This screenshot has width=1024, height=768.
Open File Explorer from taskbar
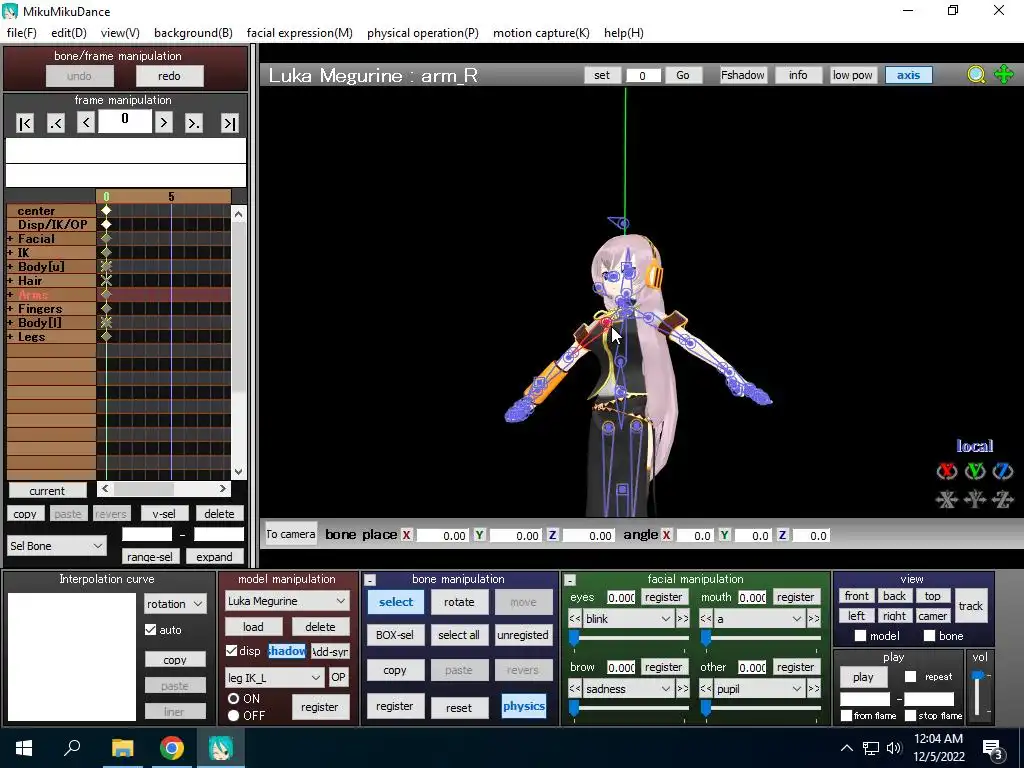point(122,748)
